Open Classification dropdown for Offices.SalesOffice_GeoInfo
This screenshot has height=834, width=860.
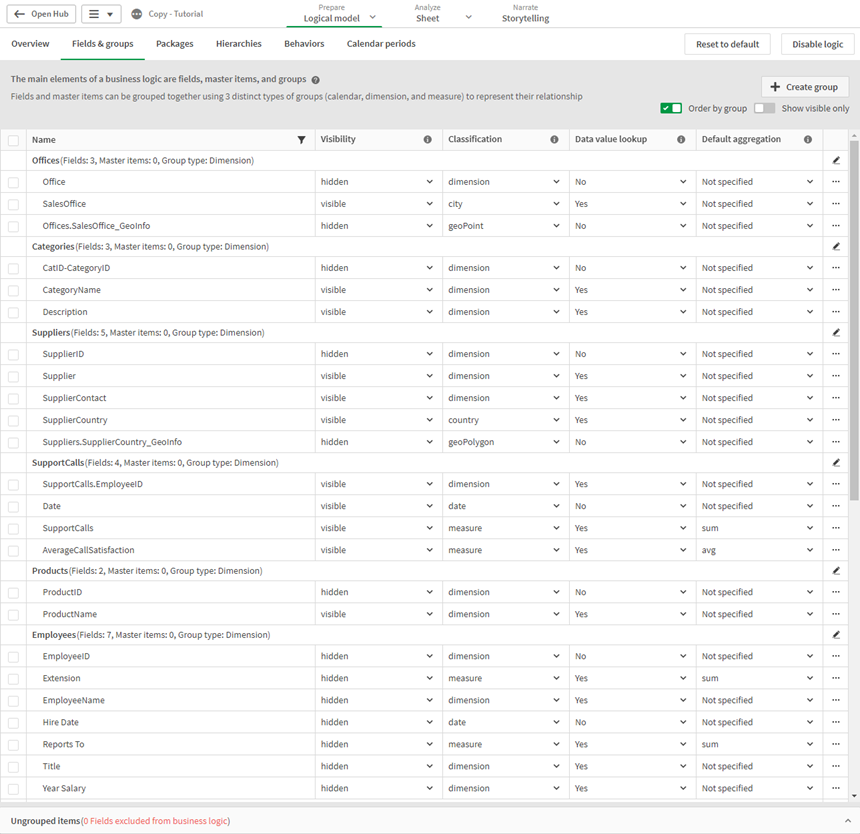click(x=504, y=225)
